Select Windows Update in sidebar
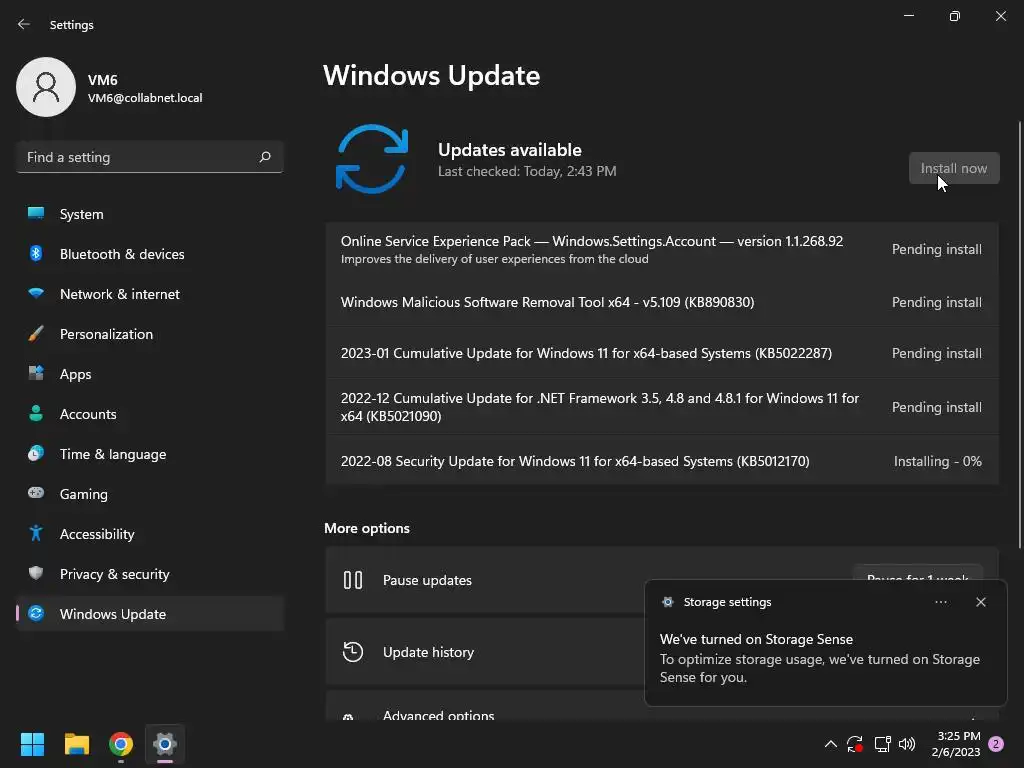 tap(150, 614)
